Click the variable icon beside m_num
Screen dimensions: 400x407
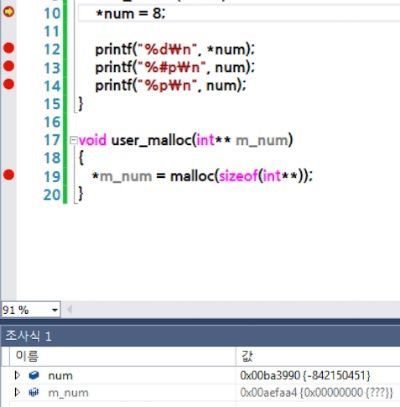tap(34, 393)
